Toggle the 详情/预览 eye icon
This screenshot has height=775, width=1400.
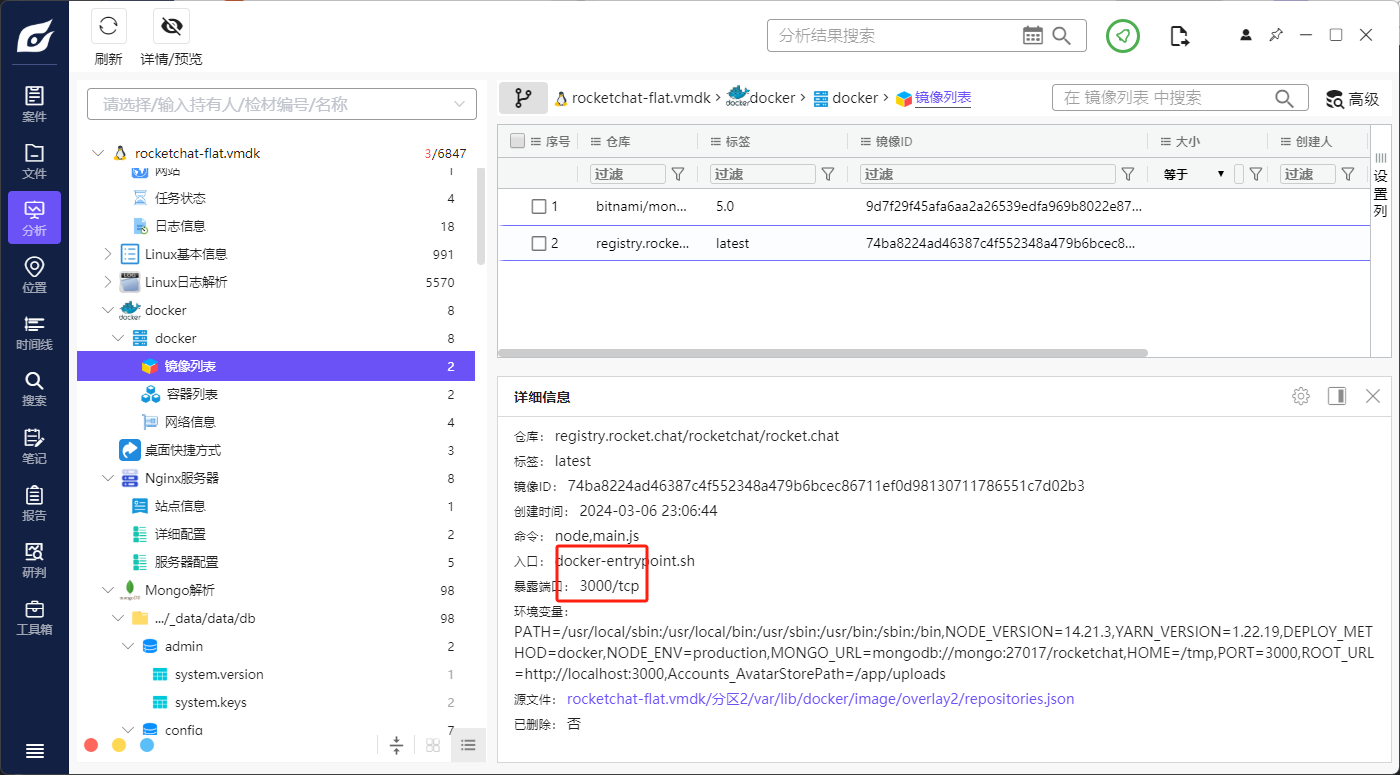(x=171, y=27)
